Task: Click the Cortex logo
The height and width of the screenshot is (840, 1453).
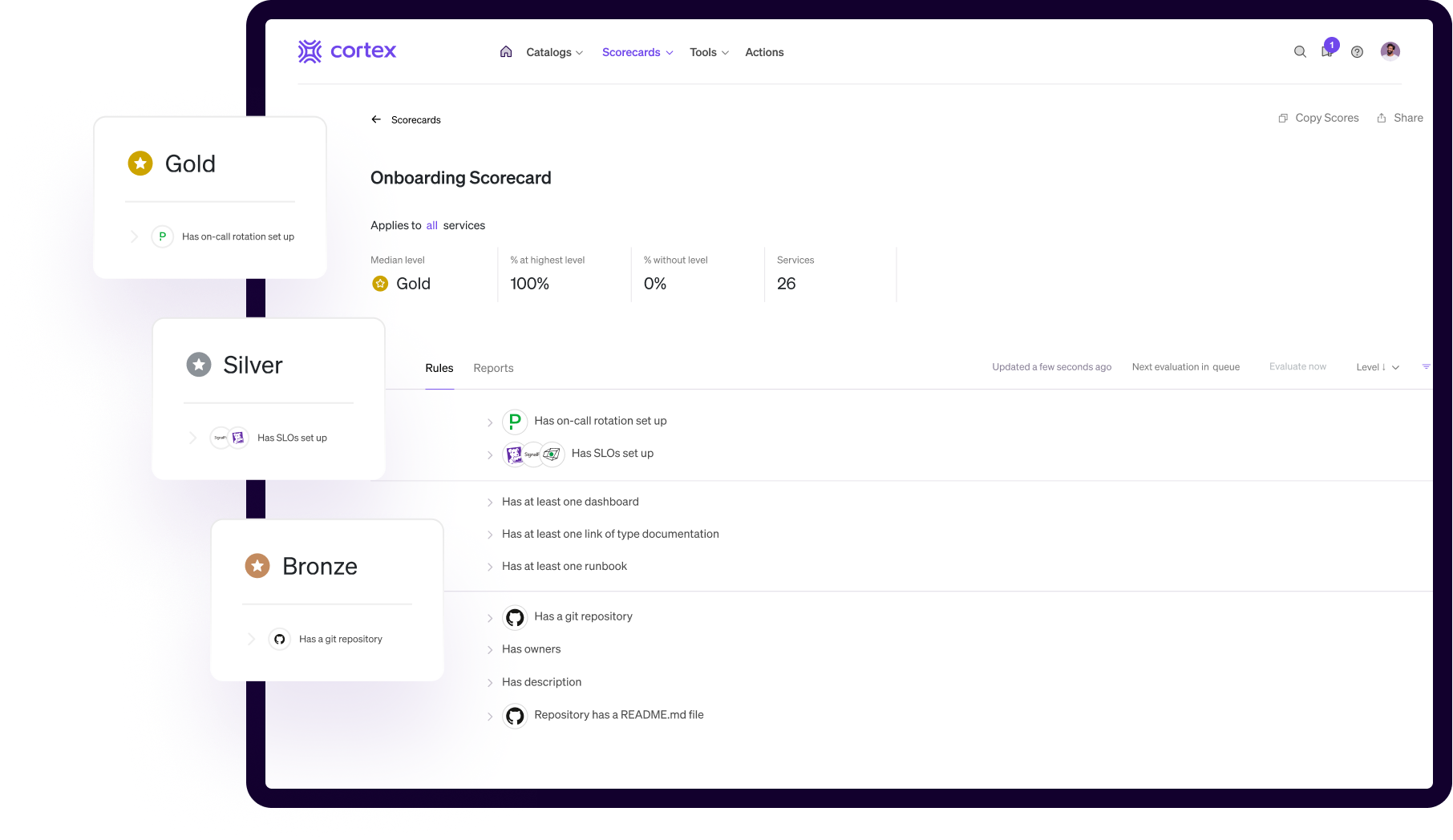Action: click(x=346, y=50)
